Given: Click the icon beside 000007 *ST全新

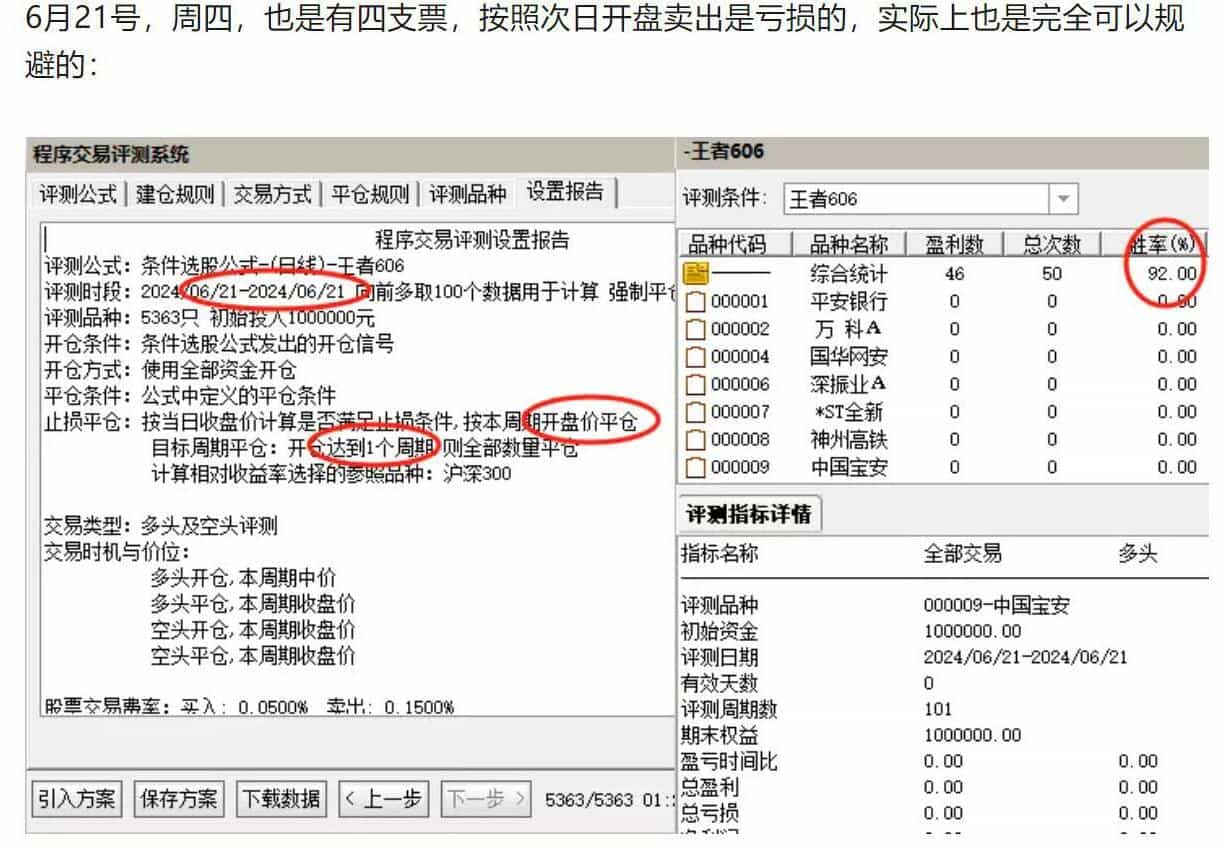Looking at the screenshot, I should coord(695,411).
